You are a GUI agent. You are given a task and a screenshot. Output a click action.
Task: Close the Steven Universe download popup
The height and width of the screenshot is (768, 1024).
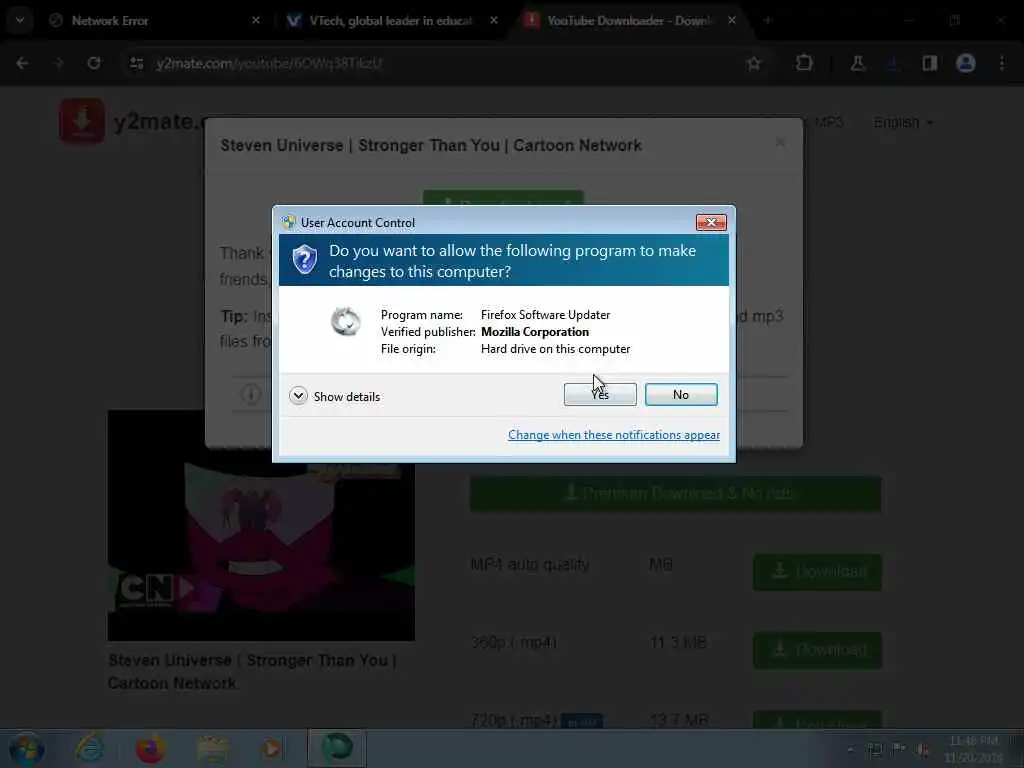(x=780, y=142)
